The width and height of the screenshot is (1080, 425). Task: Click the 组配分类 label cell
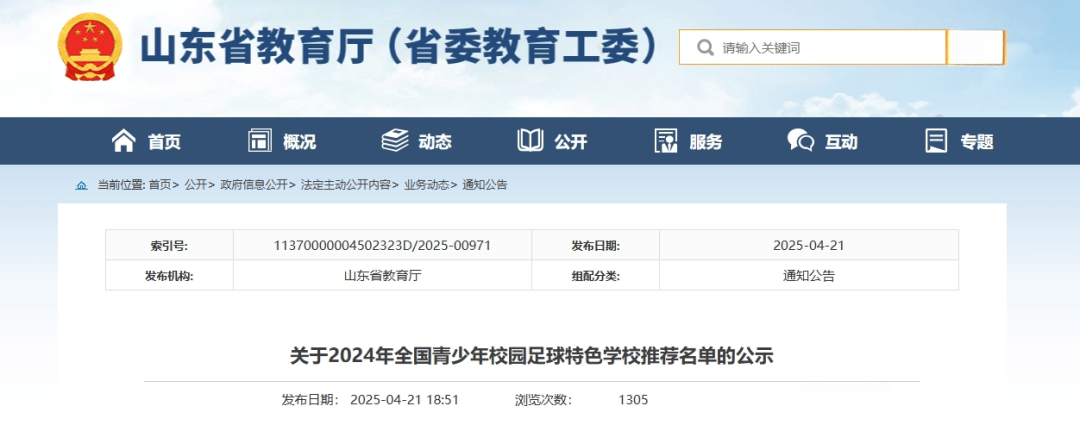(x=596, y=276)
